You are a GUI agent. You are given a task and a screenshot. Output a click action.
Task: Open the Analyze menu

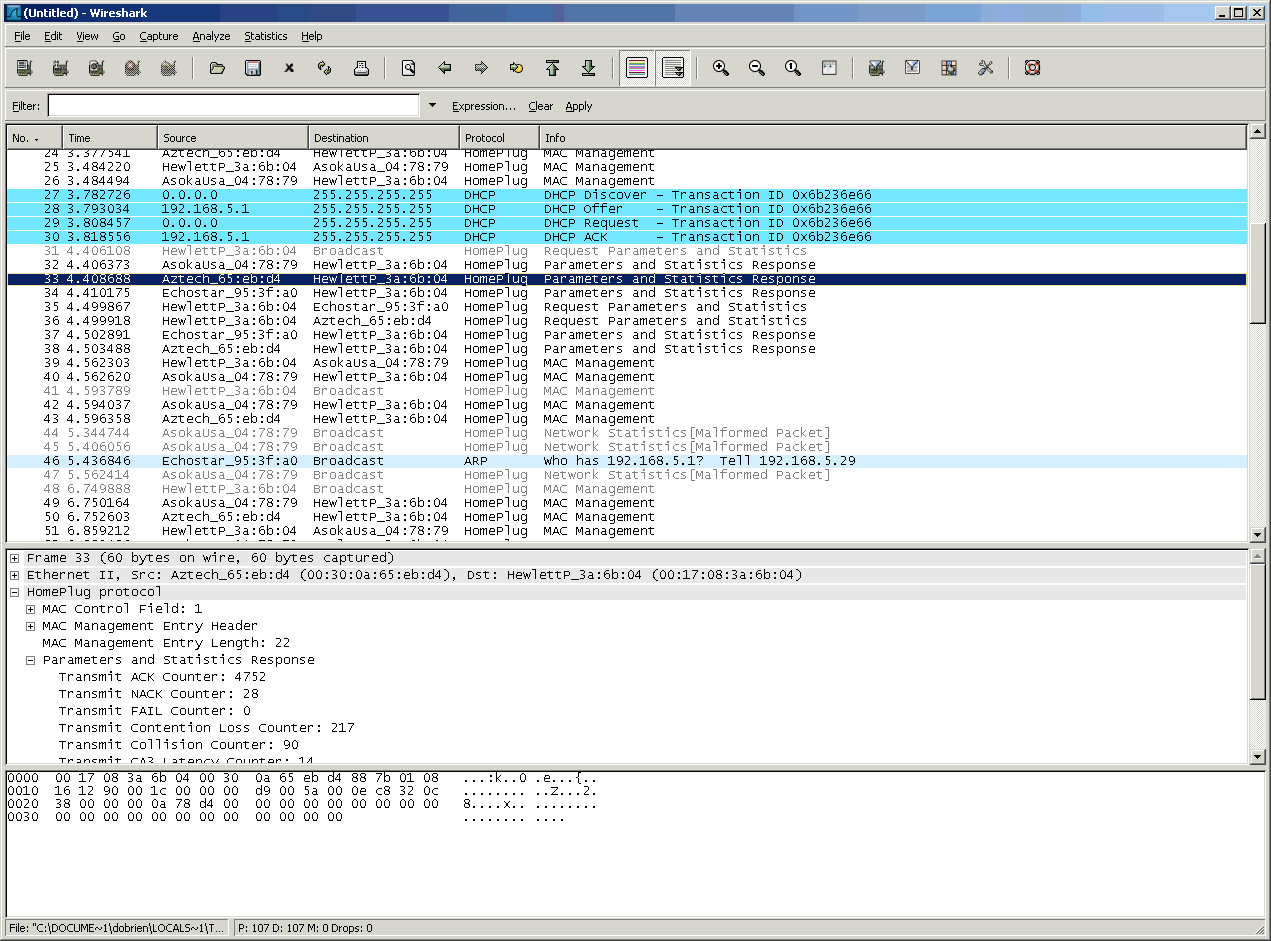coord(211,36)
